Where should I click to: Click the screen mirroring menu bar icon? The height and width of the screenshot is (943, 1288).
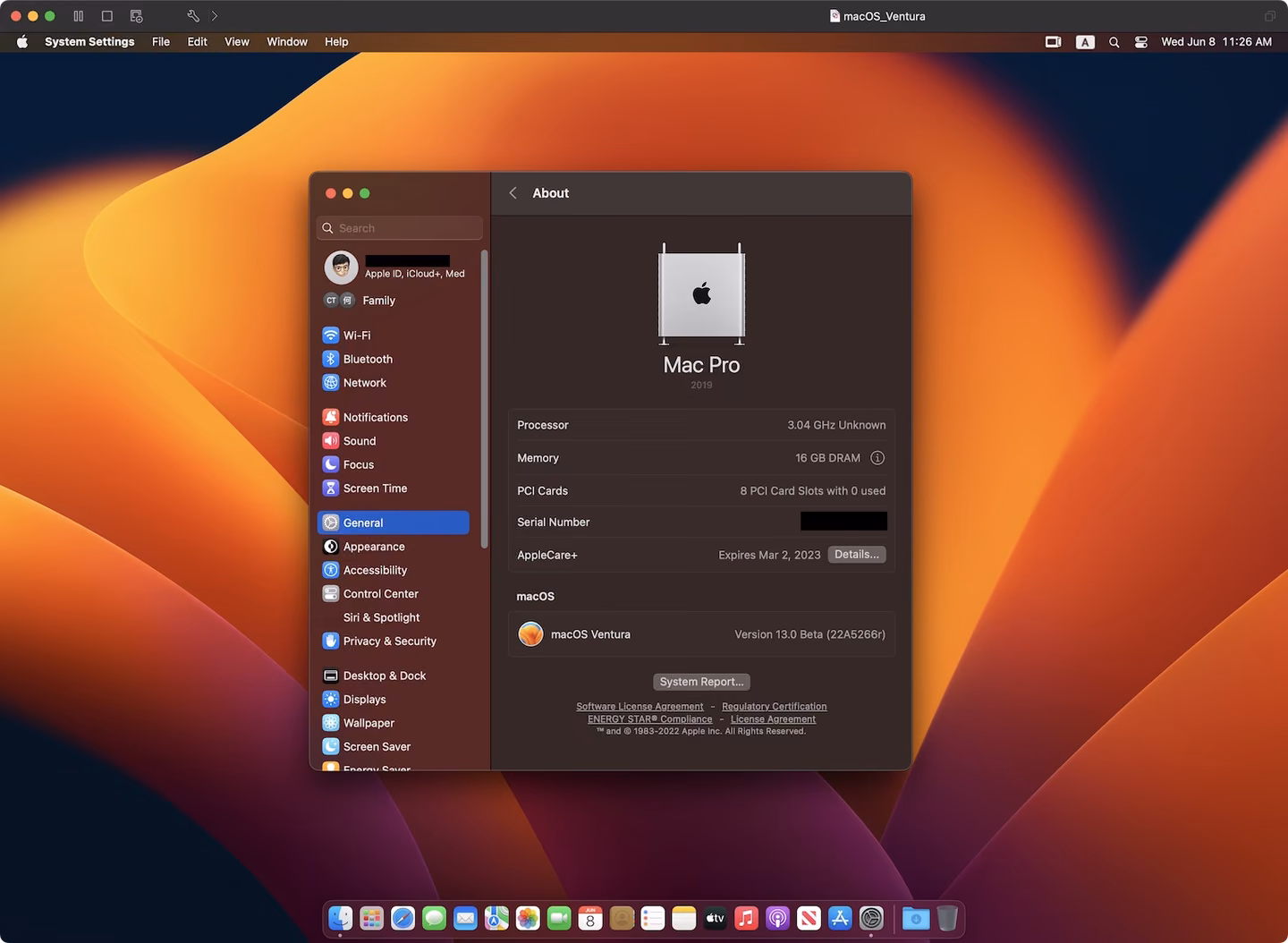pyautogui.click(x=1054, y=42)
